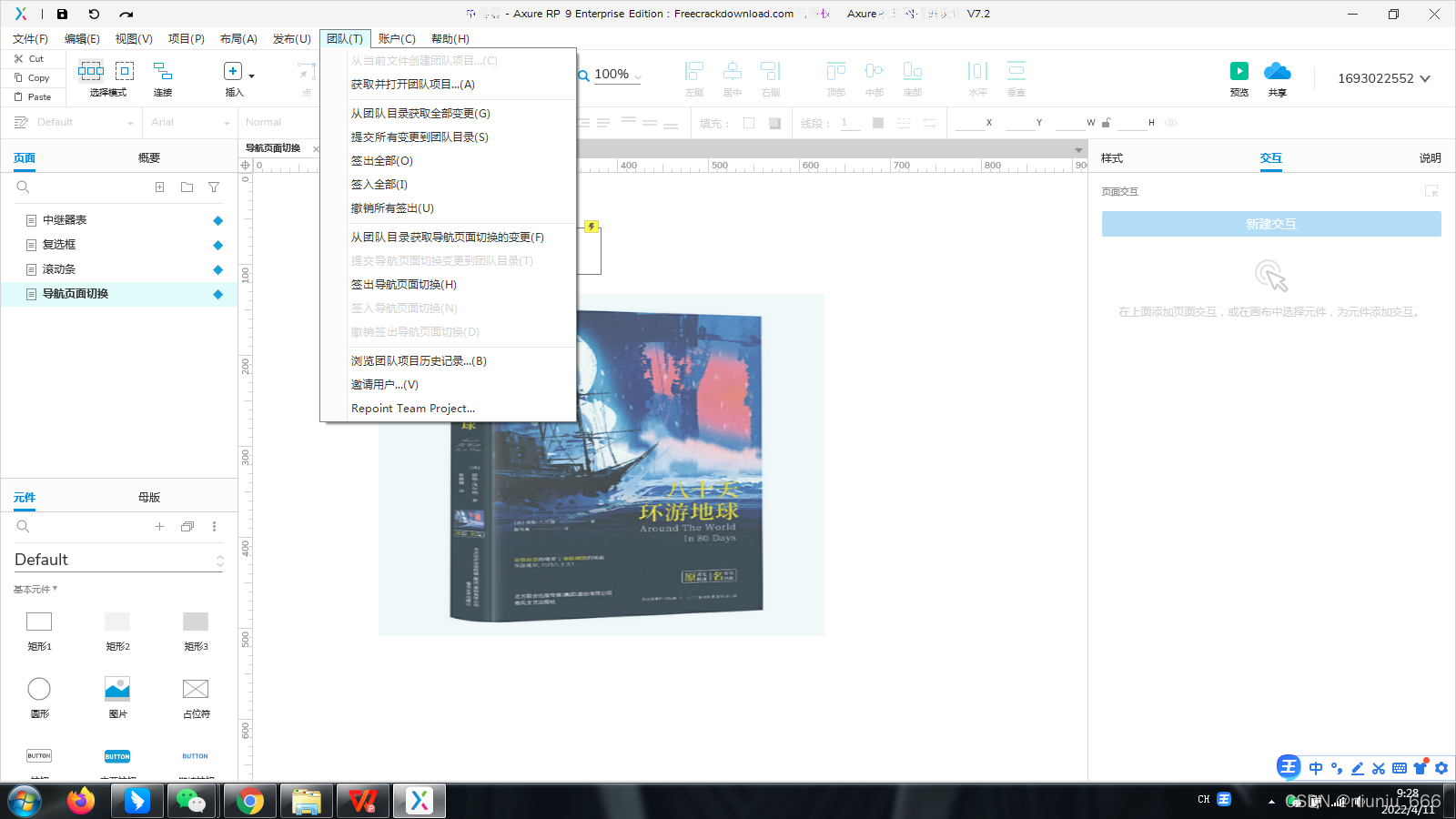Image resolution: width=1456 pixels, height=819 pixels.
Task: Click the align left (左侧) icon
Action: (x=694, y=71)
